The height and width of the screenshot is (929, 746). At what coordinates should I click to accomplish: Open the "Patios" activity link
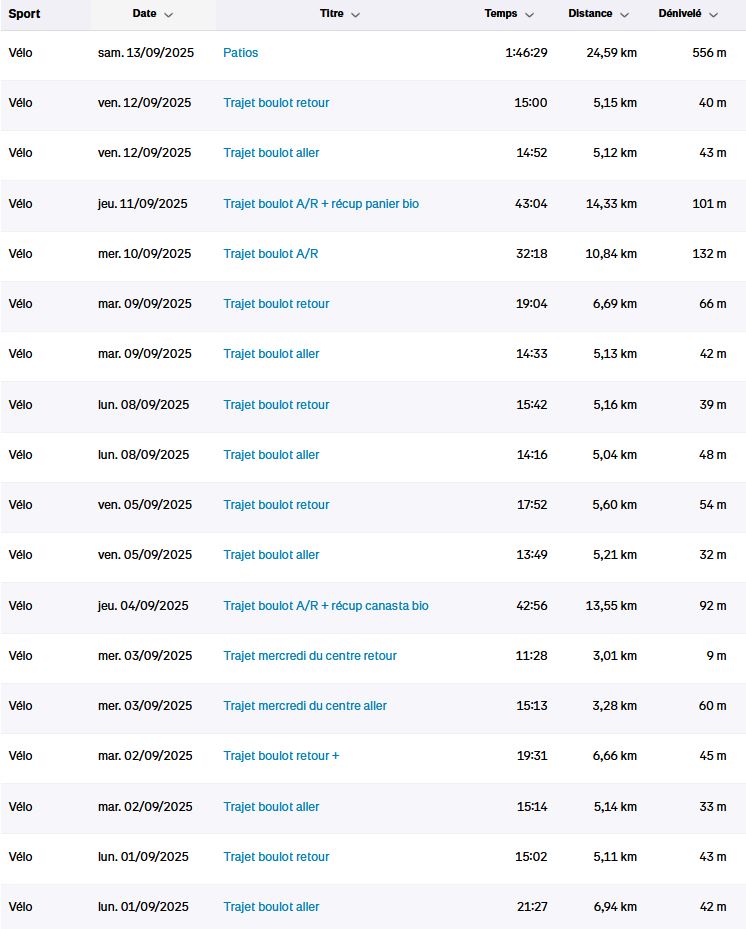pyautogui.click(x=240, y=53)
